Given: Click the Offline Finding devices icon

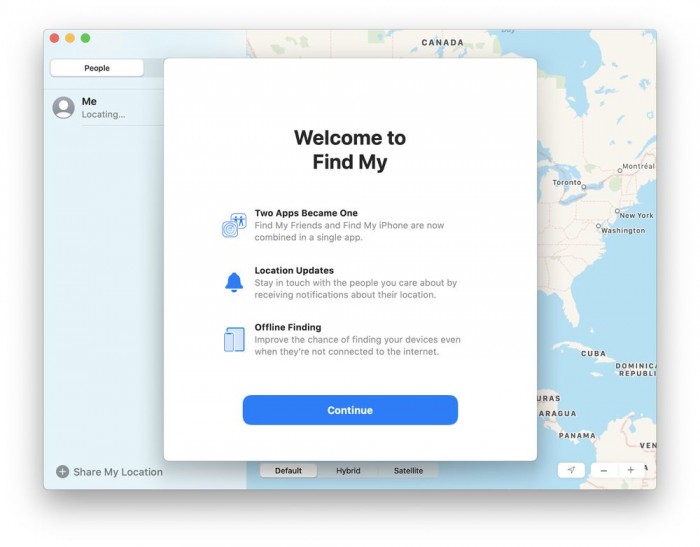Looking at the screenshot, I should click(234, 339).
